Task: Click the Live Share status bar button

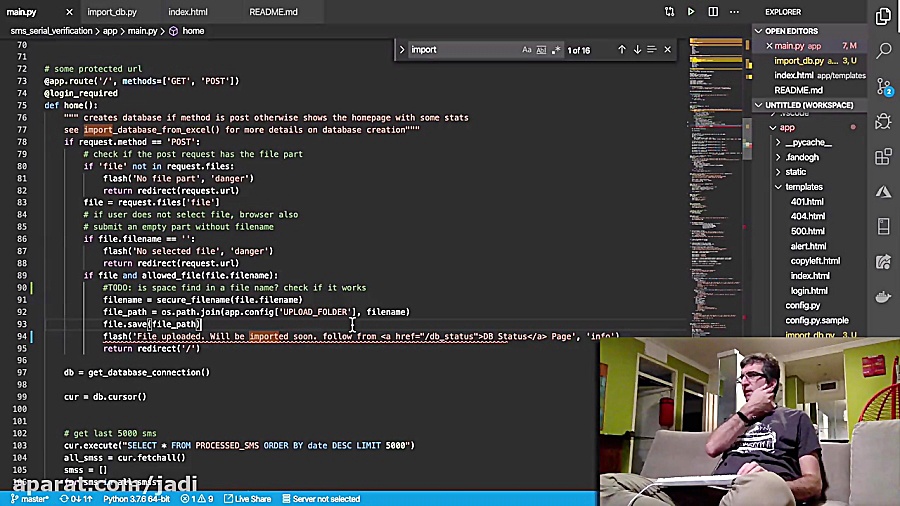Action: pyautogui.click(x=251, y=498)
